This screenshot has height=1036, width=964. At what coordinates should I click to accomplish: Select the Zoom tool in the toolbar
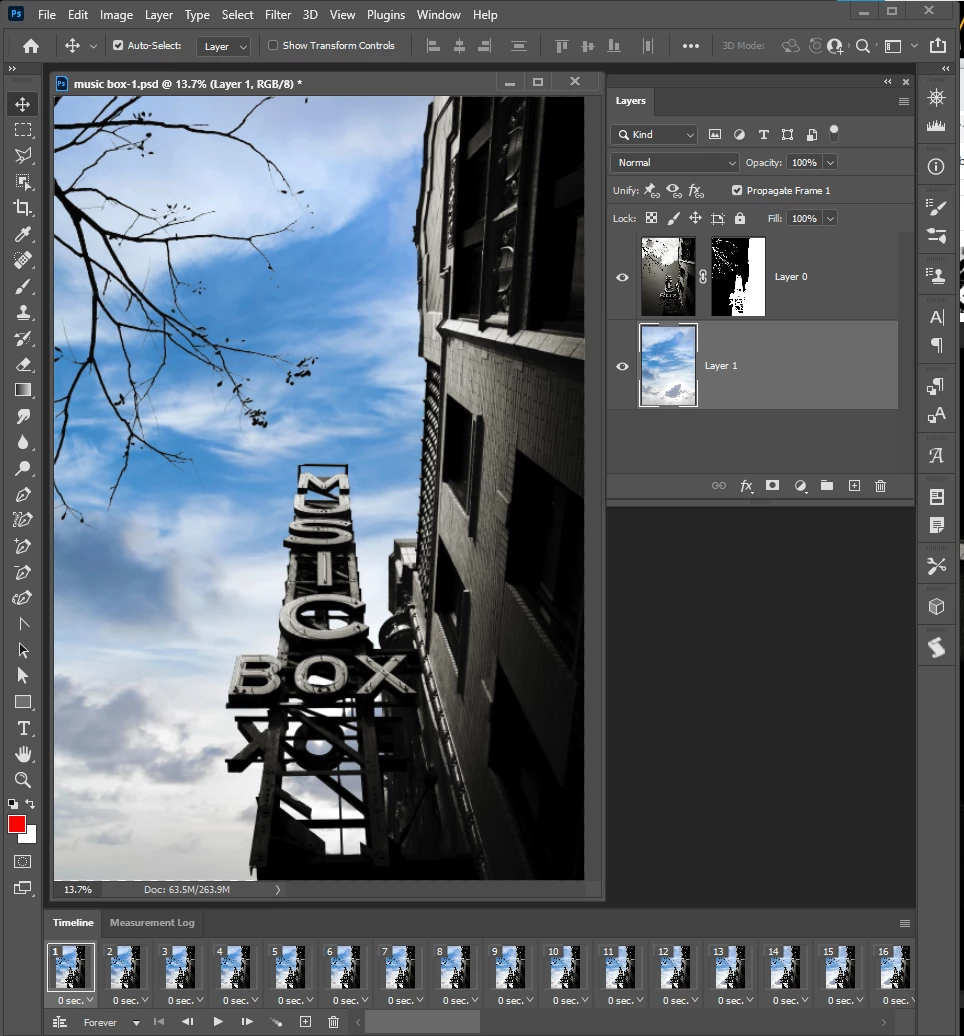click(22, 780)
